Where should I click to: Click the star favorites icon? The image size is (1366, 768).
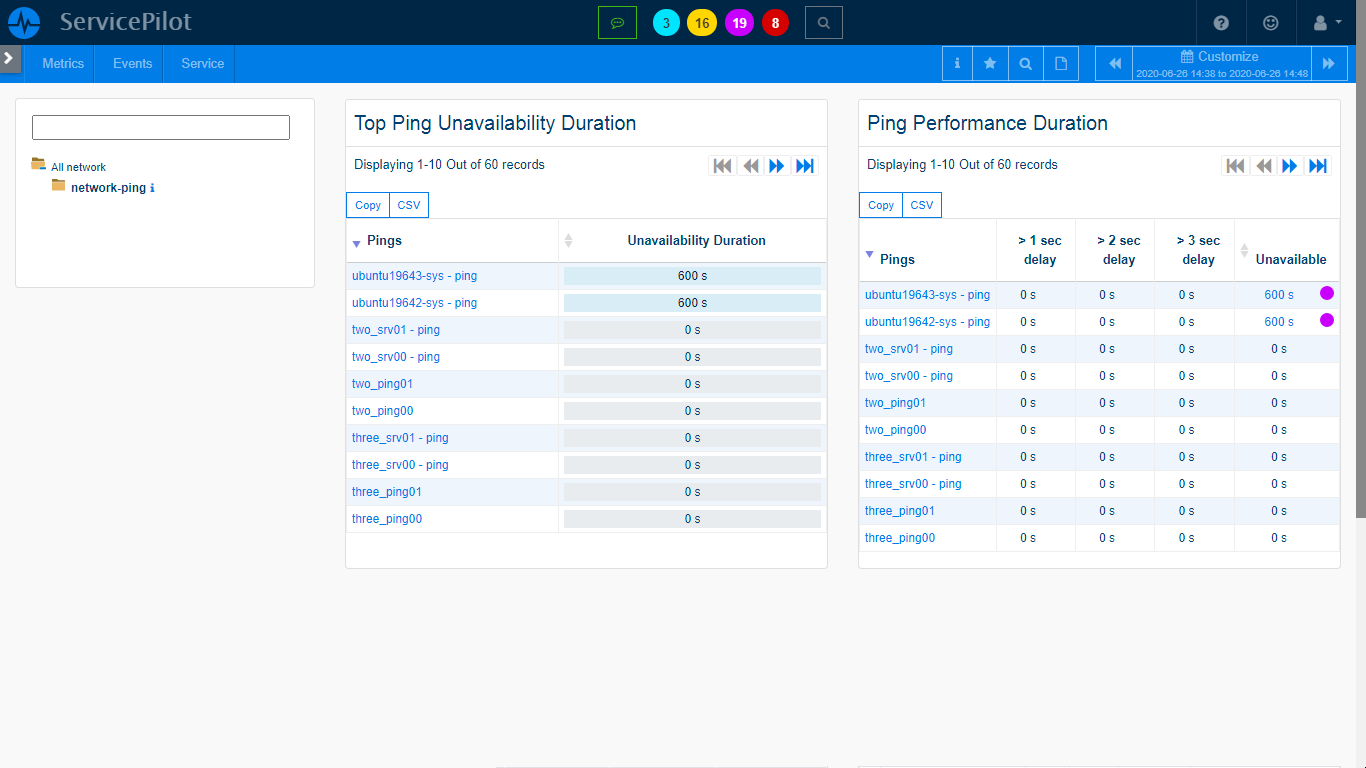990,63
